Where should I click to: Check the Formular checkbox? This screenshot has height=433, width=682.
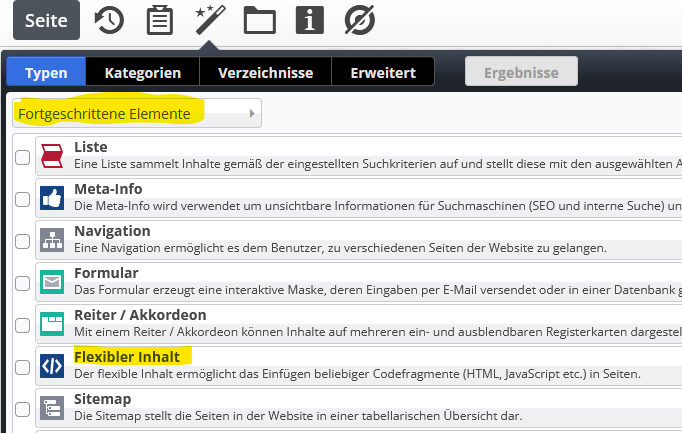pyautogui.click(x=23, y=283)
